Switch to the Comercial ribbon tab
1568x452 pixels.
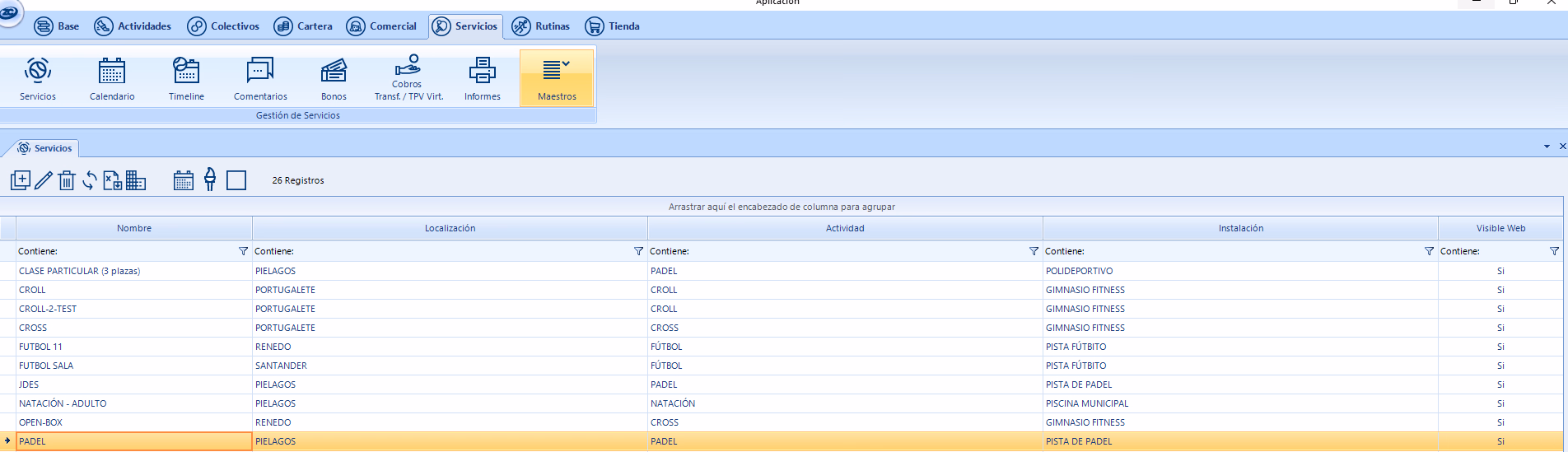tap(382, 26)
